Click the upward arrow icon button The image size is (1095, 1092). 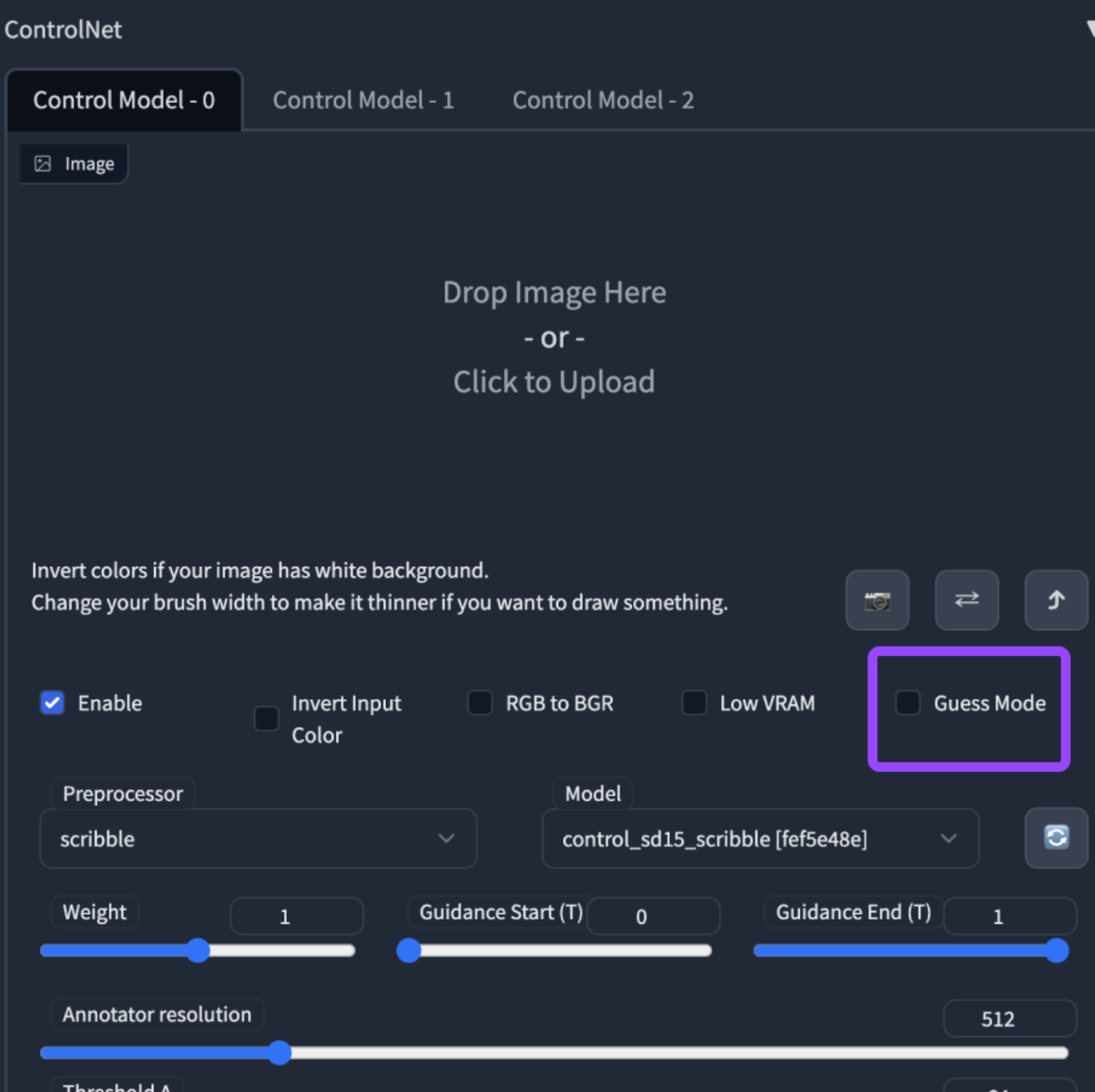[1055, 600]
